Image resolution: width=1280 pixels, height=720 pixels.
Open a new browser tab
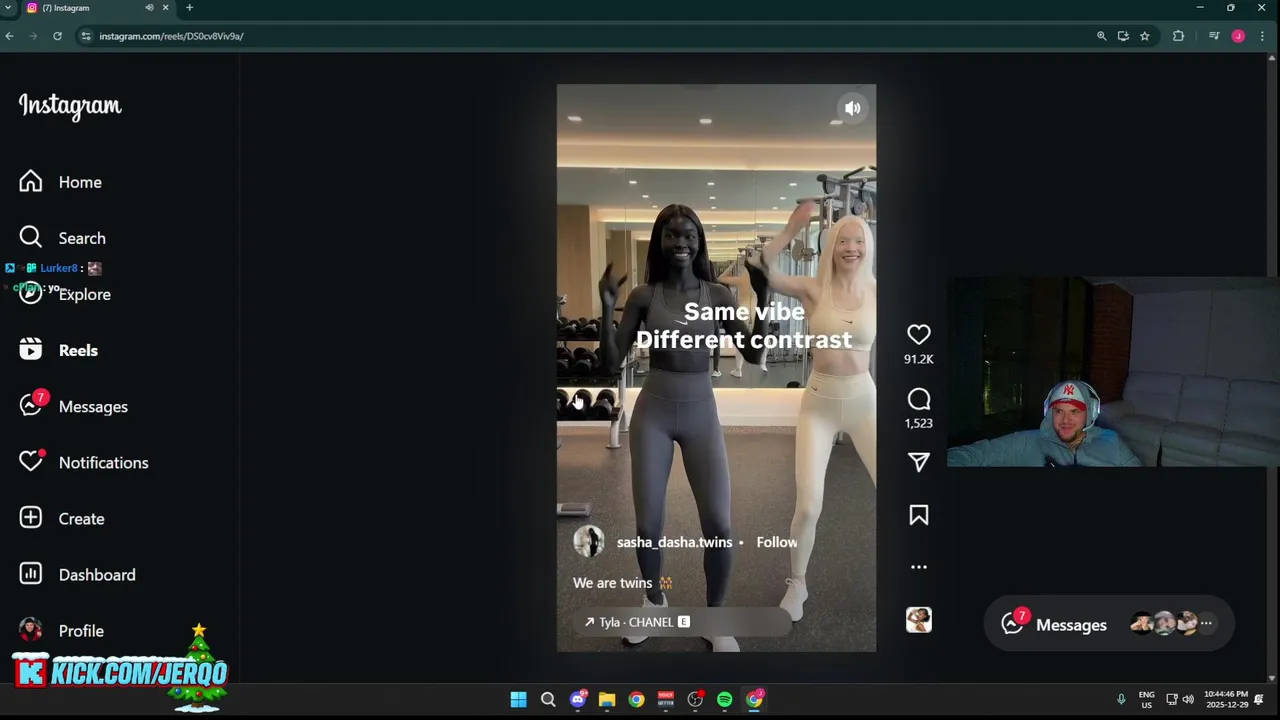(x=189, y=8)
